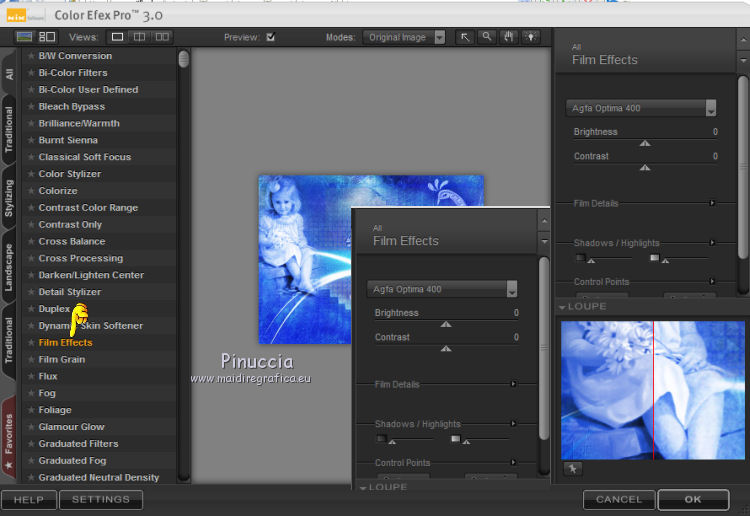Image resolution: width=750 pixels, height=516 pixels.
Task: Toggle favorite star for B/W Conversion
Action: pyautogui.click(x=31, y=56)
